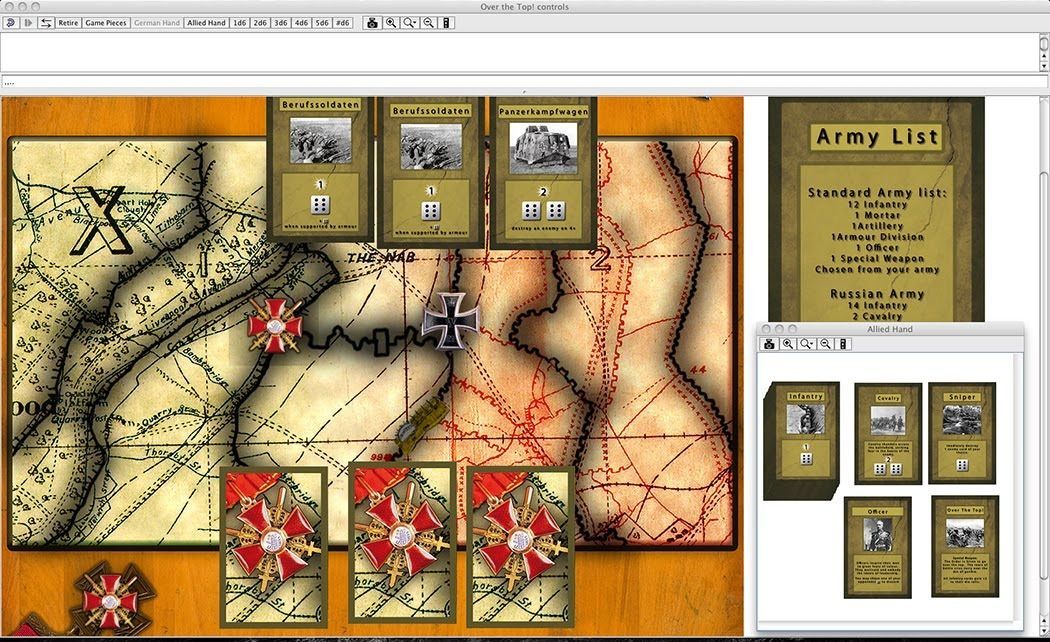Click the Russian cross token at bottom left
Viewport: 1050px width, 642px height.
pyautogui.click(x=112, y=600)
